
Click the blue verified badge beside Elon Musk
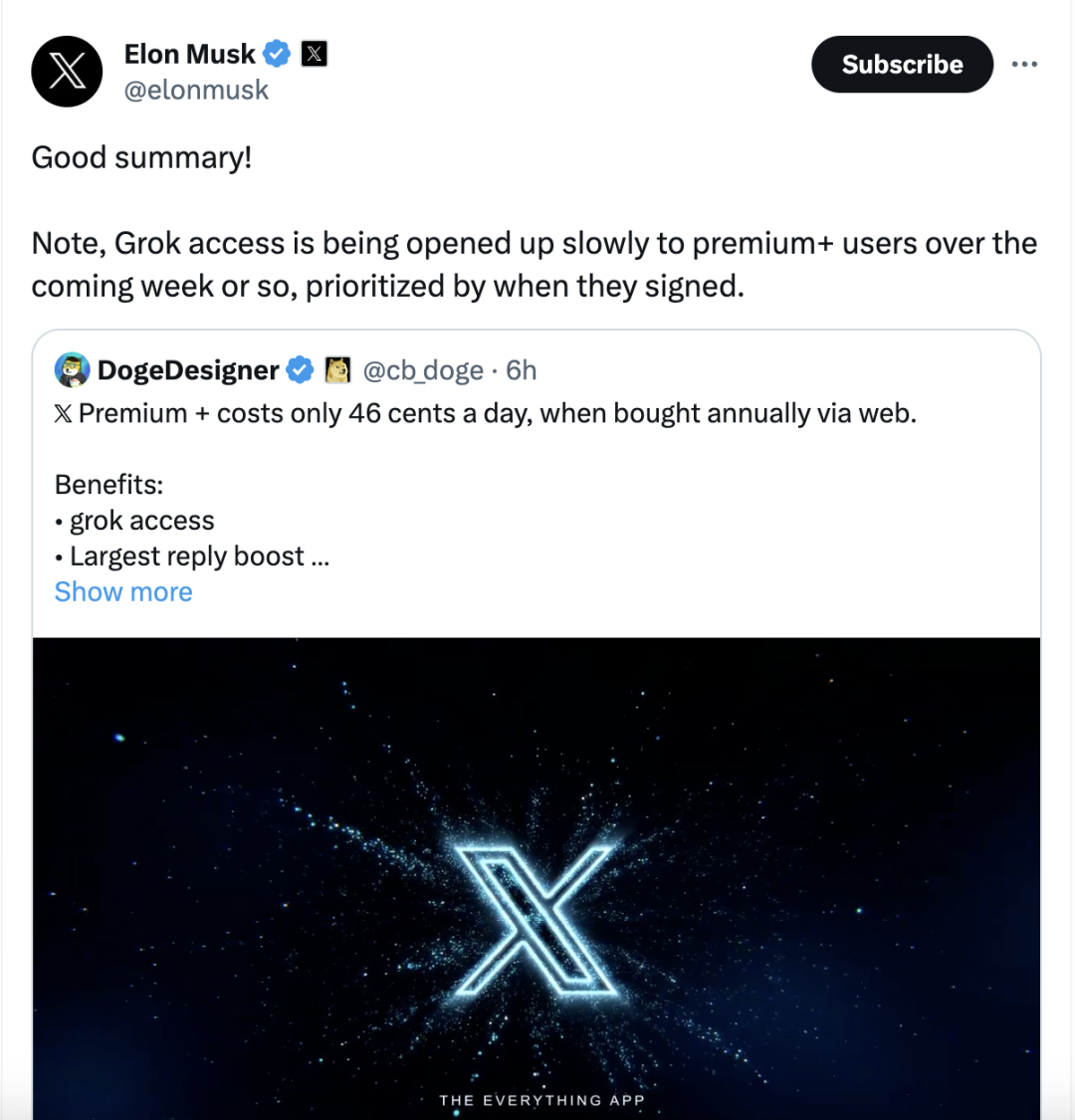277,54
